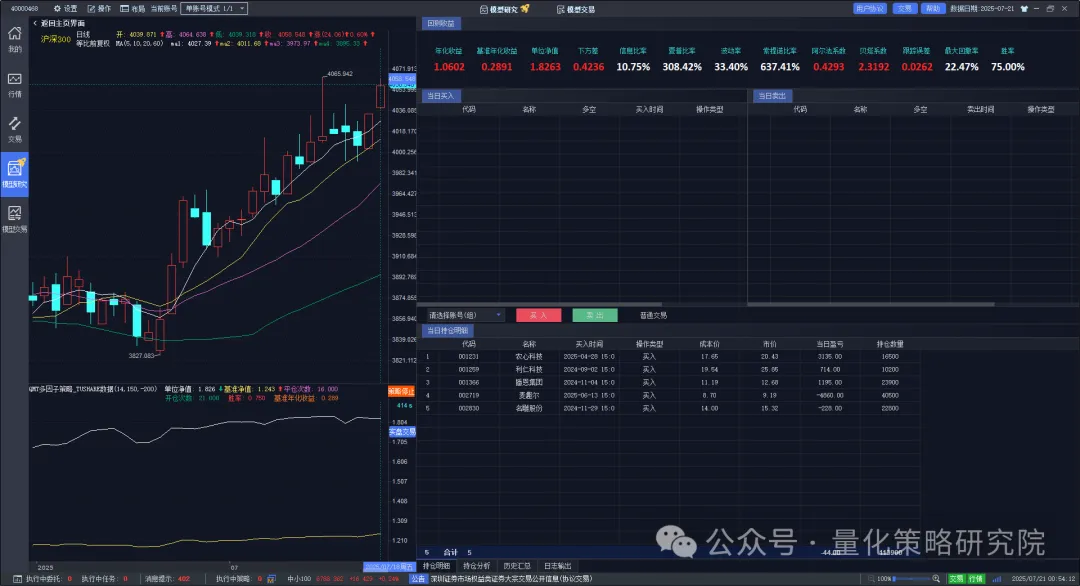Click 买入时间 header in 当日买入 table
This screenshot has width=1080, height=586.
click(649, 109)
